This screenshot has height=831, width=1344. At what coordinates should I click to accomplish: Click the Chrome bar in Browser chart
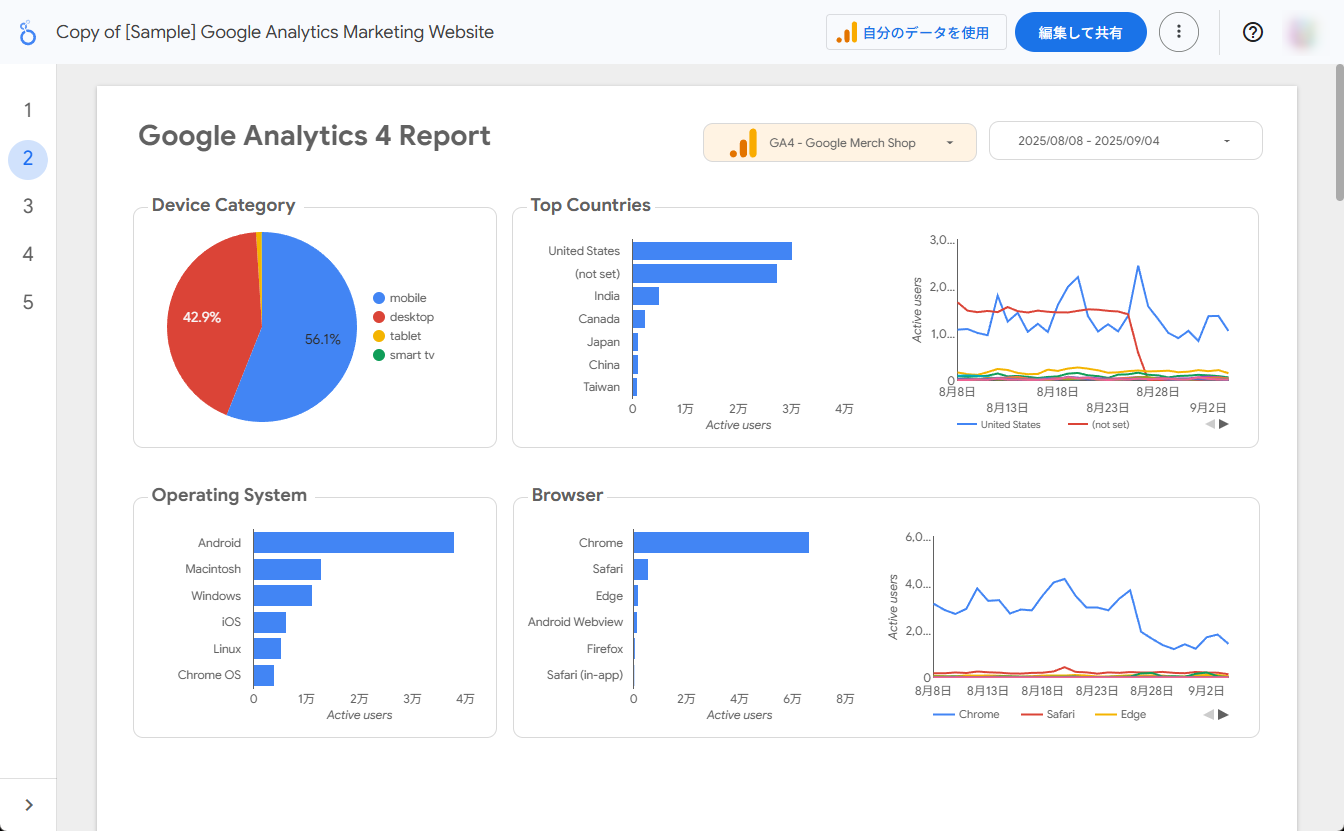click(x=721, y=543)
